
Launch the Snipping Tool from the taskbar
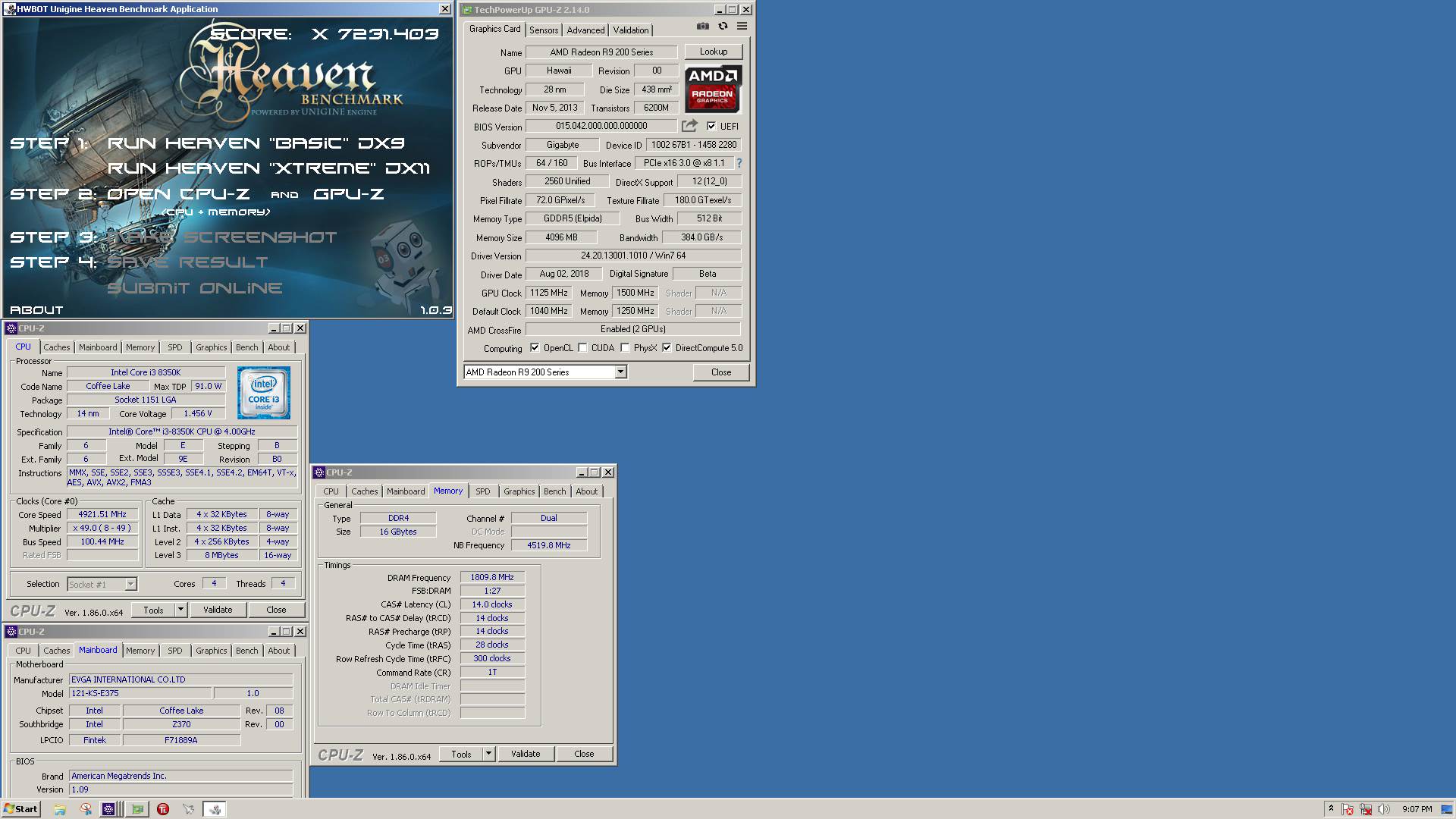click(86, 809)
